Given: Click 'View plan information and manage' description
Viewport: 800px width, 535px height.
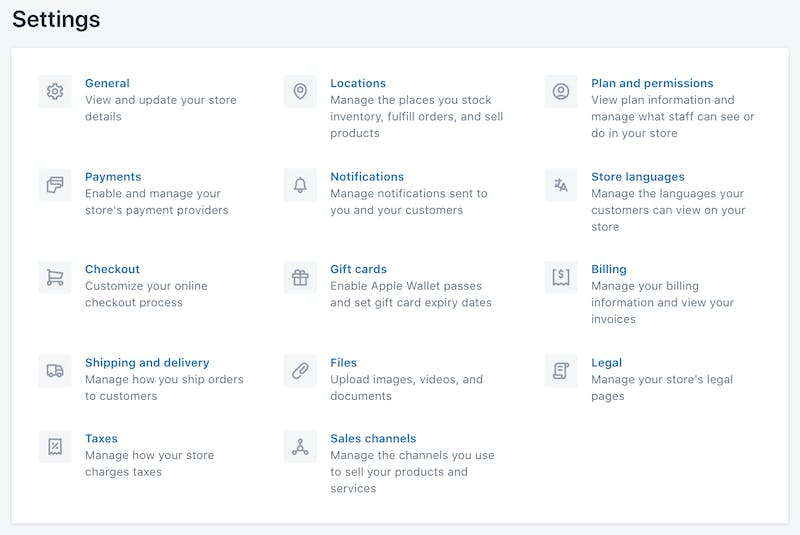Looking at the screenshot, I should [672, 116].
